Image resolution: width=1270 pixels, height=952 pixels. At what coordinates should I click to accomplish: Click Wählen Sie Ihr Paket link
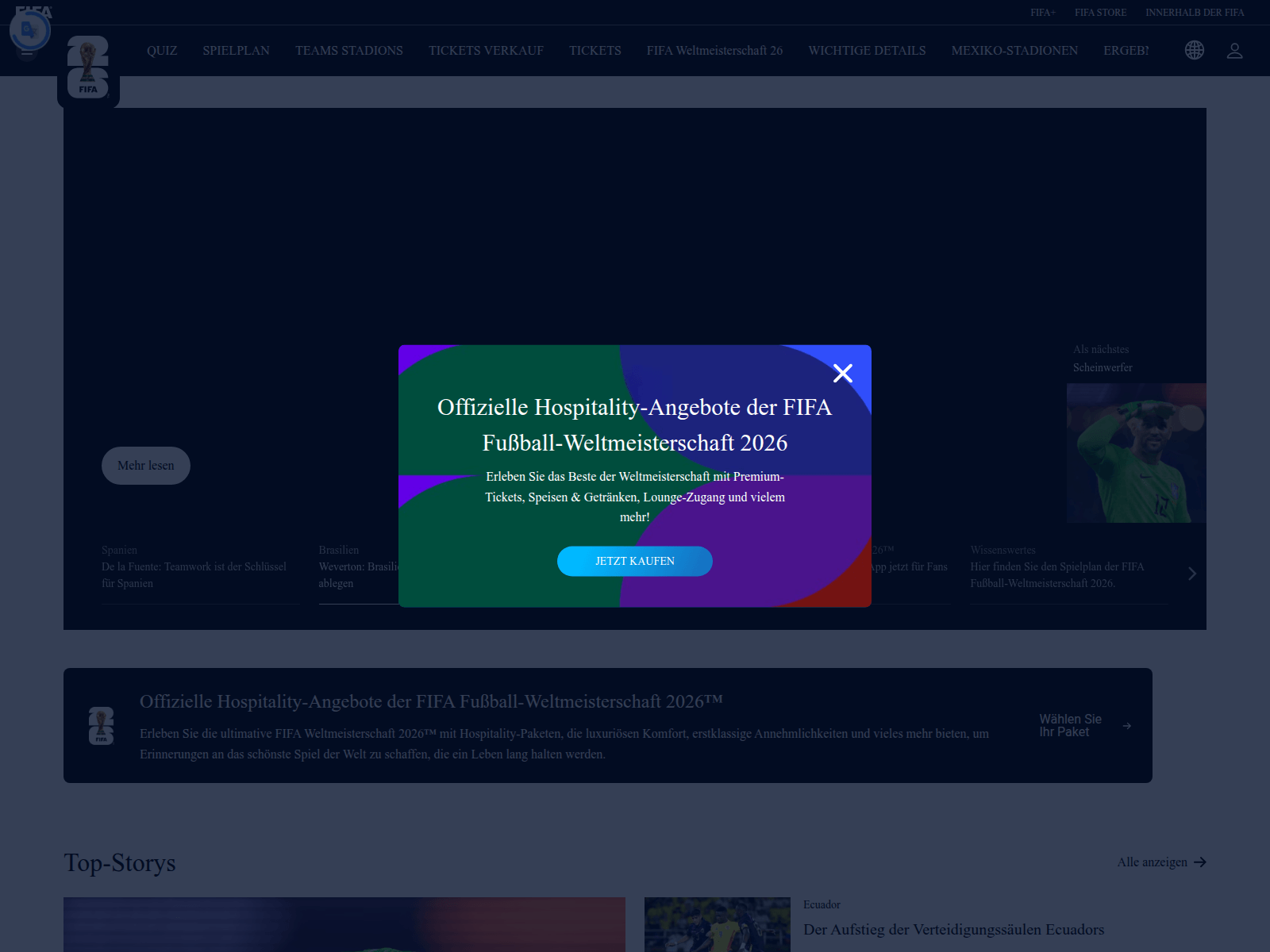tap(1070, 726)
